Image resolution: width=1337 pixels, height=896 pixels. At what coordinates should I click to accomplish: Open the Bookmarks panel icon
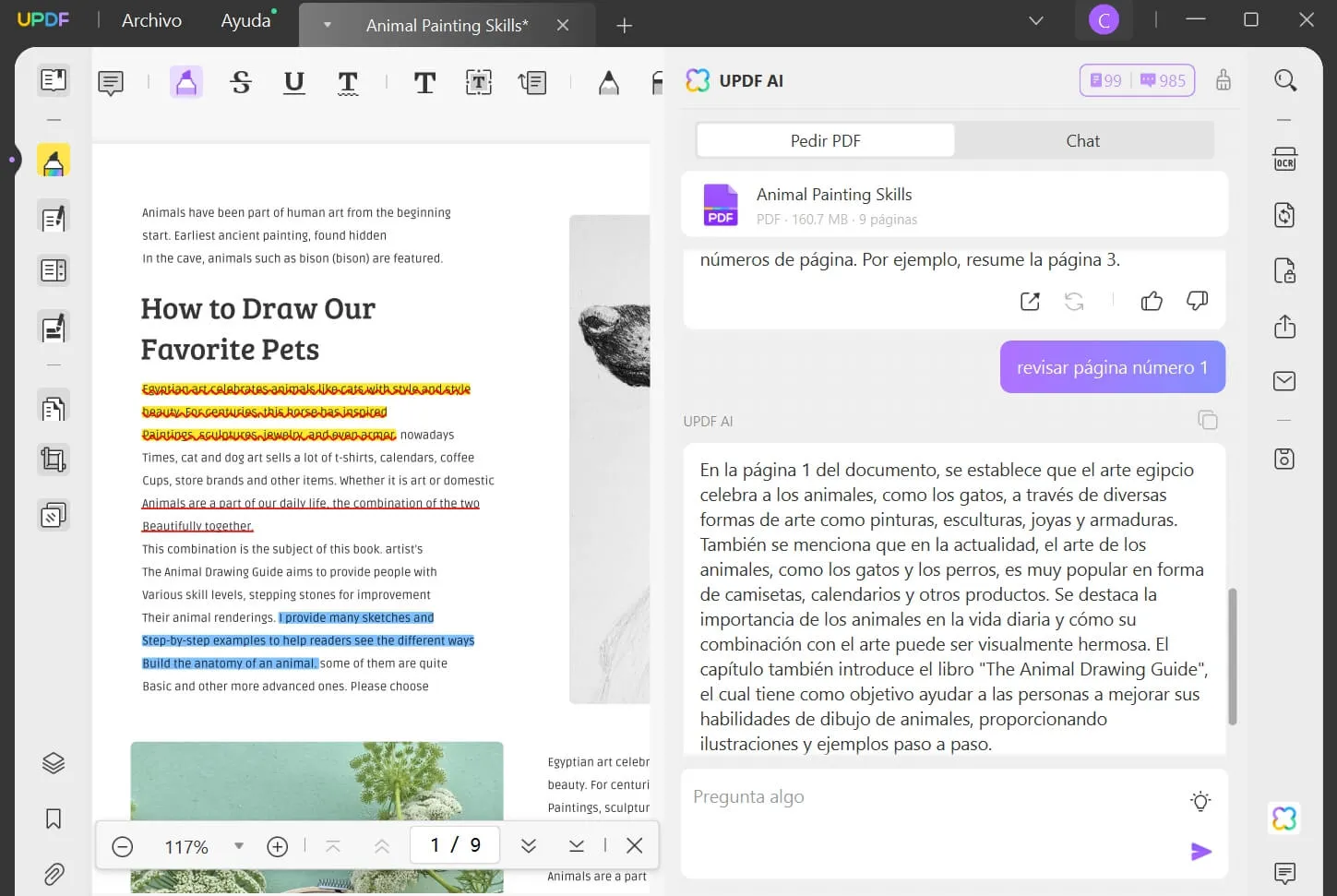[54, 818]
